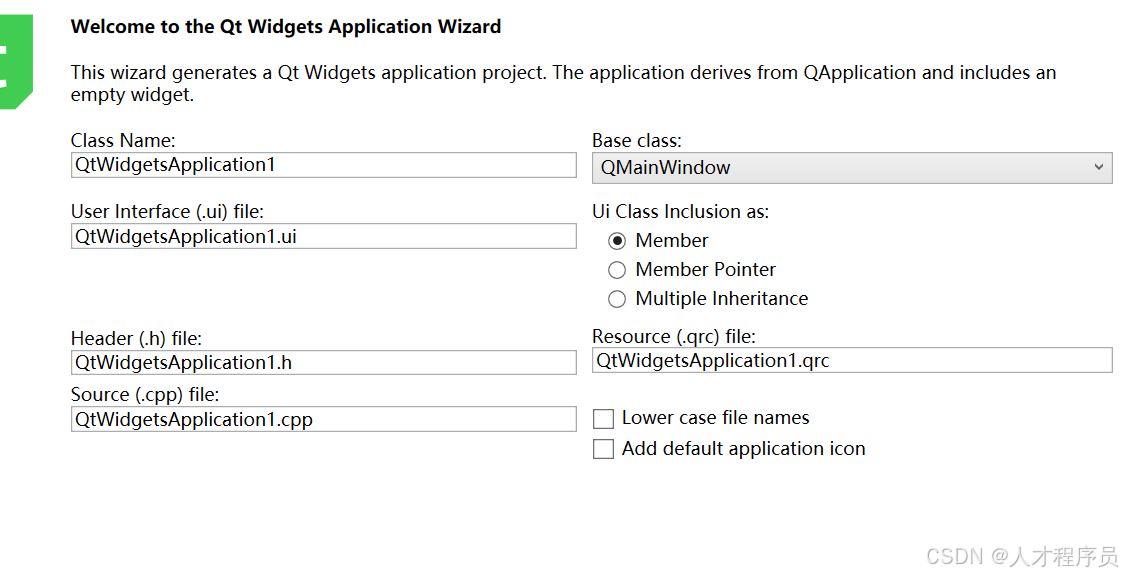This screenshot has width=1122, height=576.
Task: Click the "Source (.cpp) file:" label
Action: click(x=145, y=394)
